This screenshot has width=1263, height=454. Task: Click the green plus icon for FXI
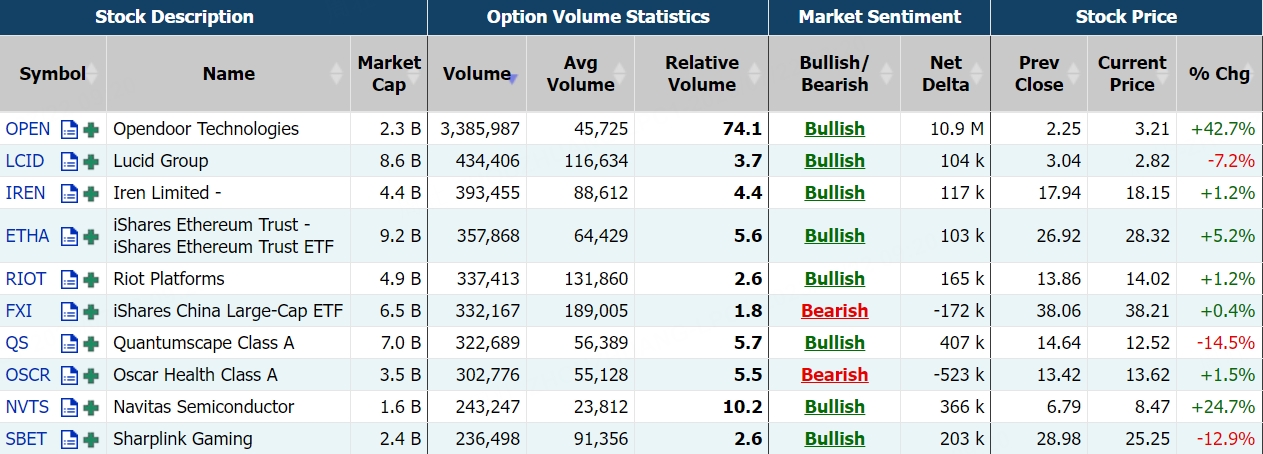[x=91, y=311]
